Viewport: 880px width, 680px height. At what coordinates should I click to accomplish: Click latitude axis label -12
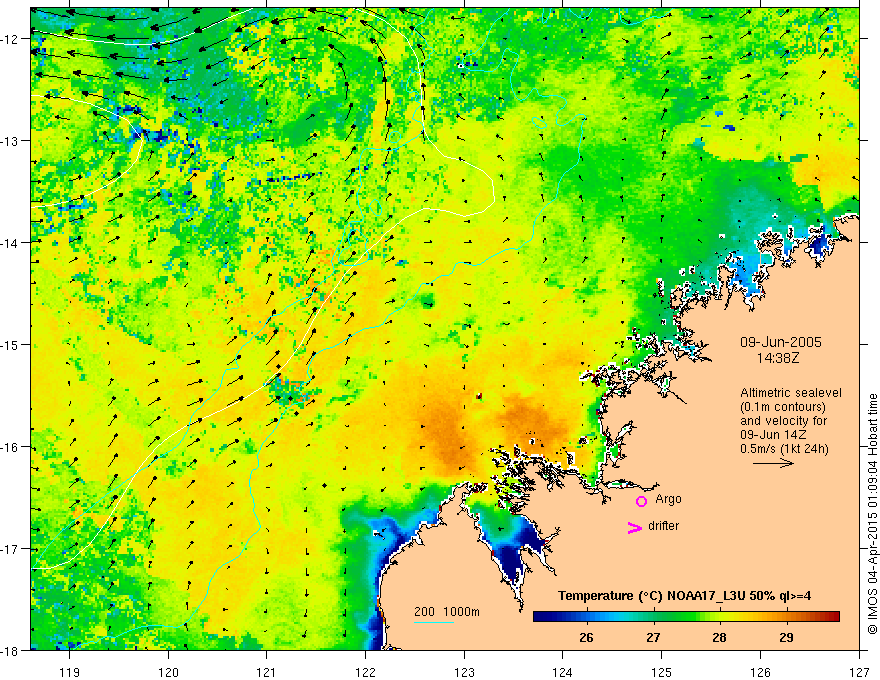[11, 39]
